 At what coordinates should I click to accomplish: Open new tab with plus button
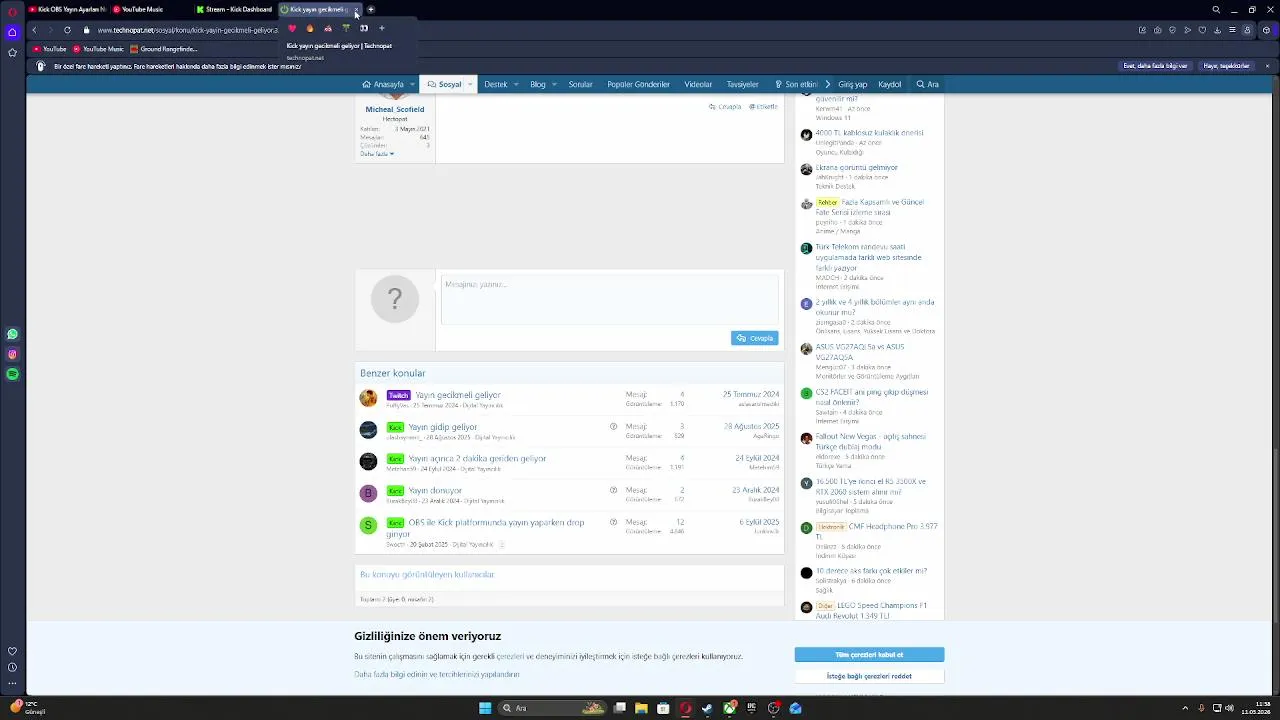pos(371,9)
